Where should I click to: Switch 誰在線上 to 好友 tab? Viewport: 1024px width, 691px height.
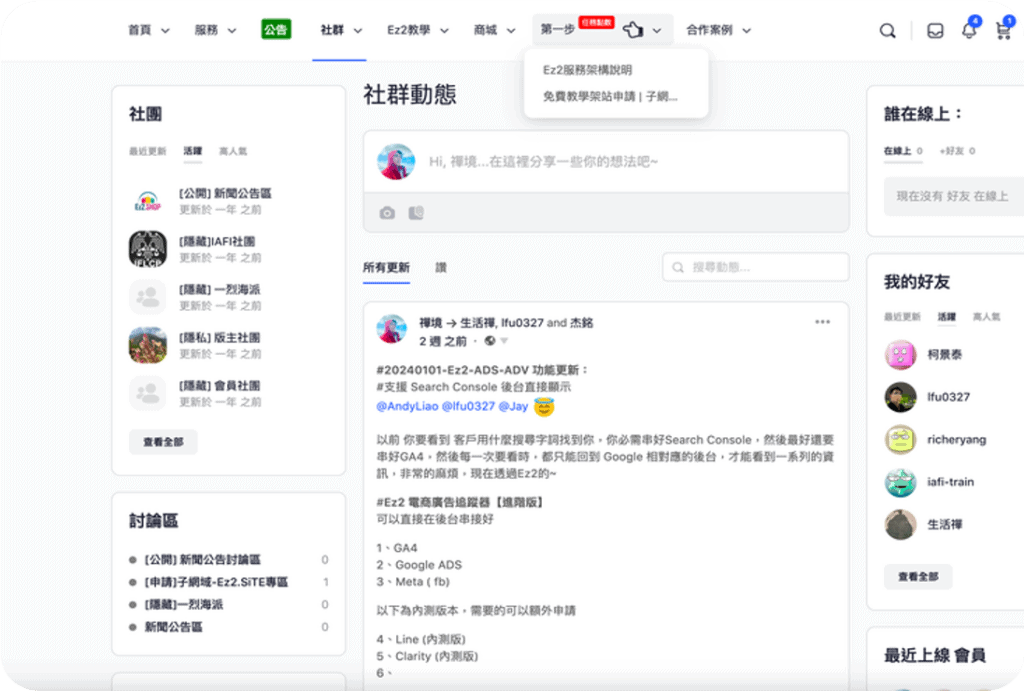(x=957, y=151)
